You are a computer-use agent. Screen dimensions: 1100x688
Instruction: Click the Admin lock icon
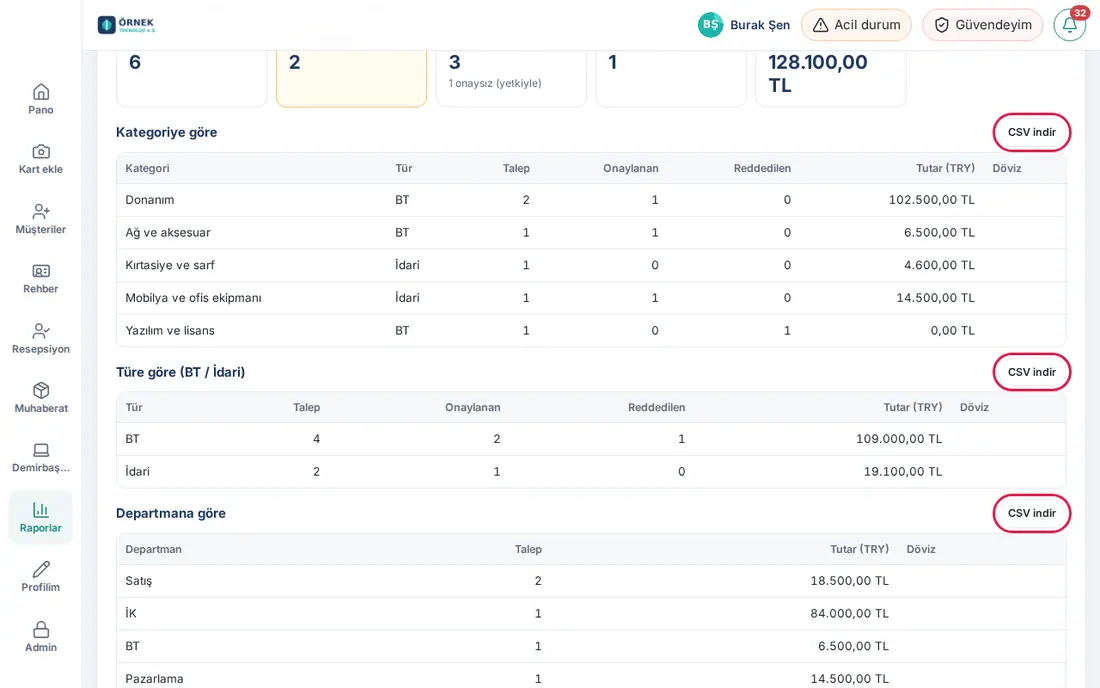41,629
